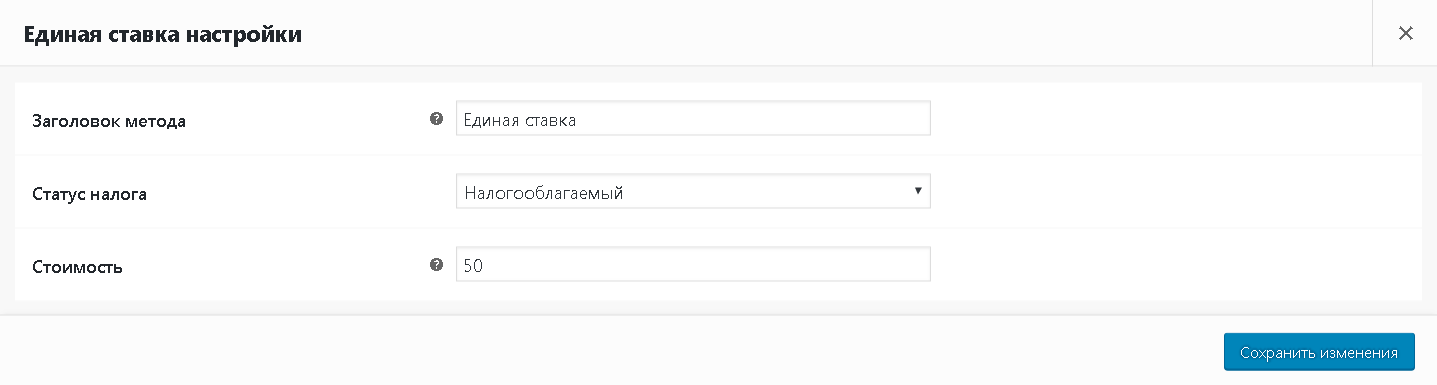Click help icon beside Заголовок метода
This screenshot has width=1437, height=385.
(x=436, y=119)
